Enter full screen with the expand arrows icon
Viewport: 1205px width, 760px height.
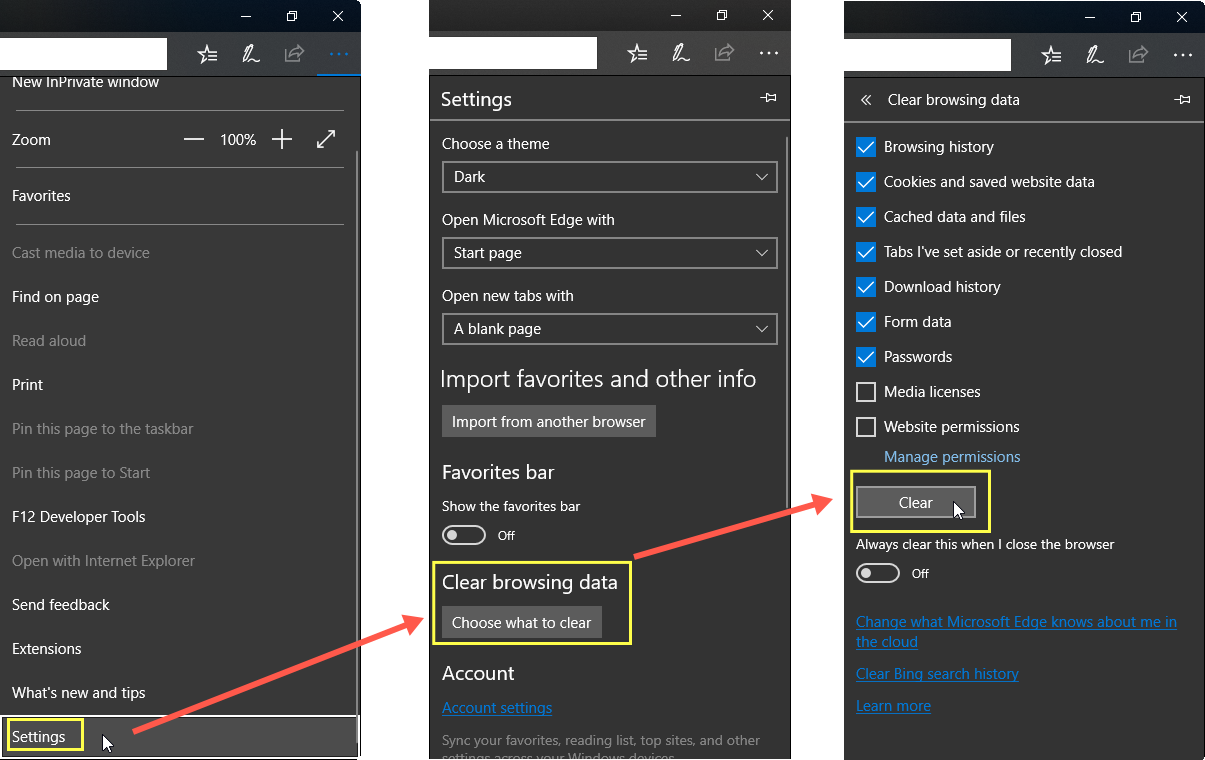(326, 139)
